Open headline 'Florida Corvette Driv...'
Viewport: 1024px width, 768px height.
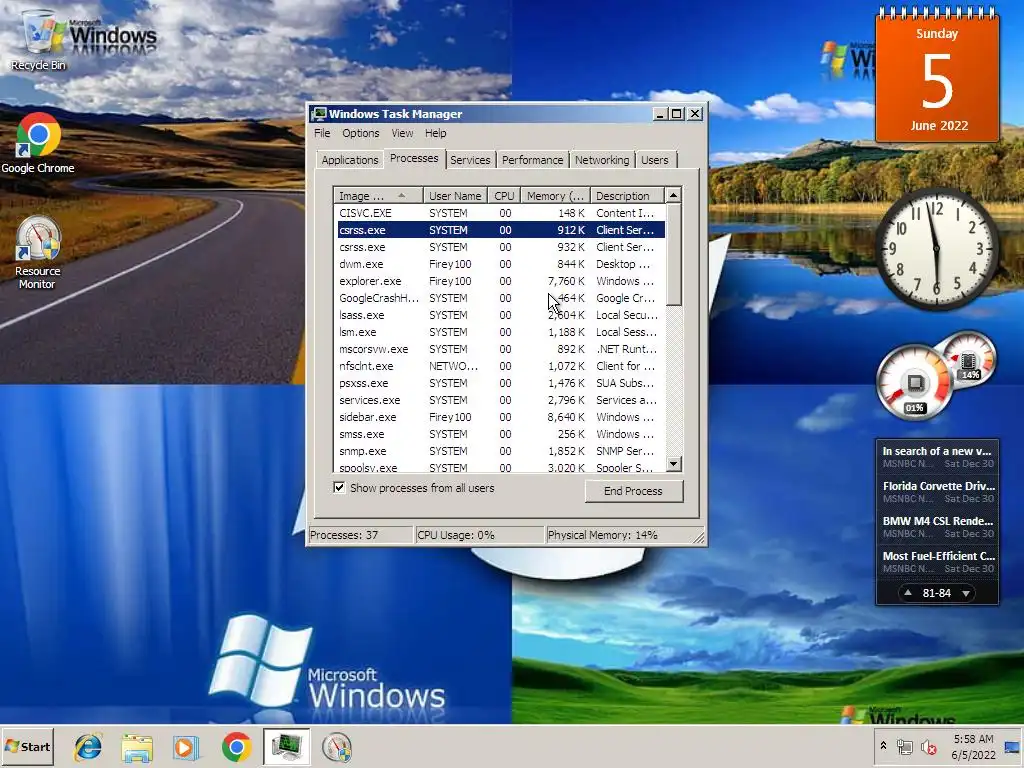(938, 486)
